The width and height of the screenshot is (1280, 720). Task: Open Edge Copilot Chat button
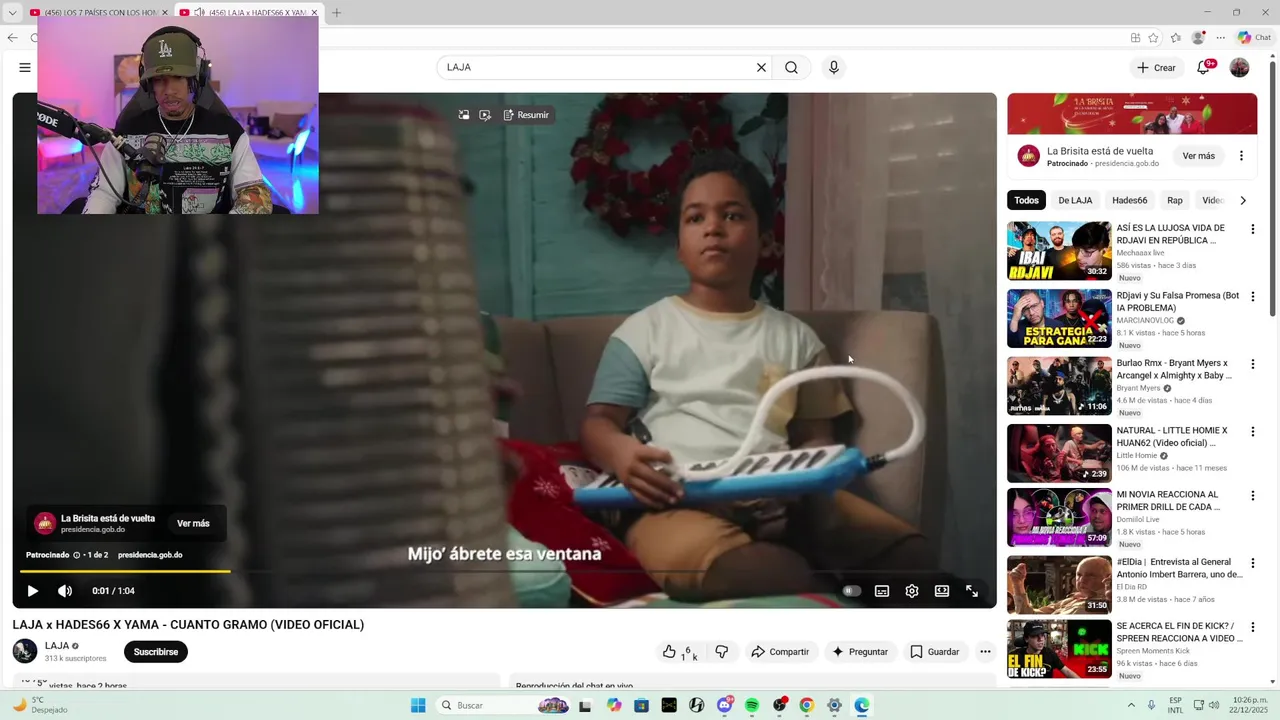(1254, 38)
